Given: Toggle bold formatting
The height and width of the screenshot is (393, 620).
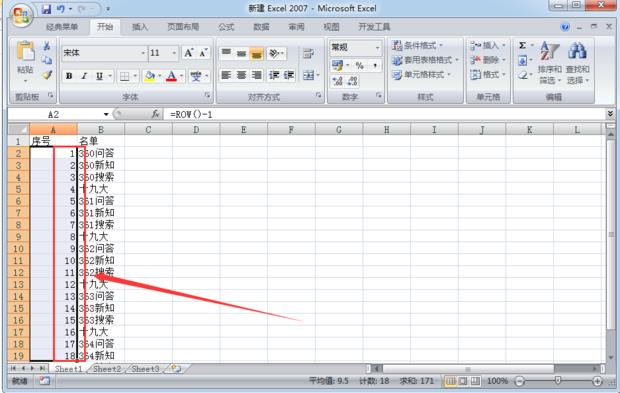Looking at the screenshot, I should [x=69, y=76].
